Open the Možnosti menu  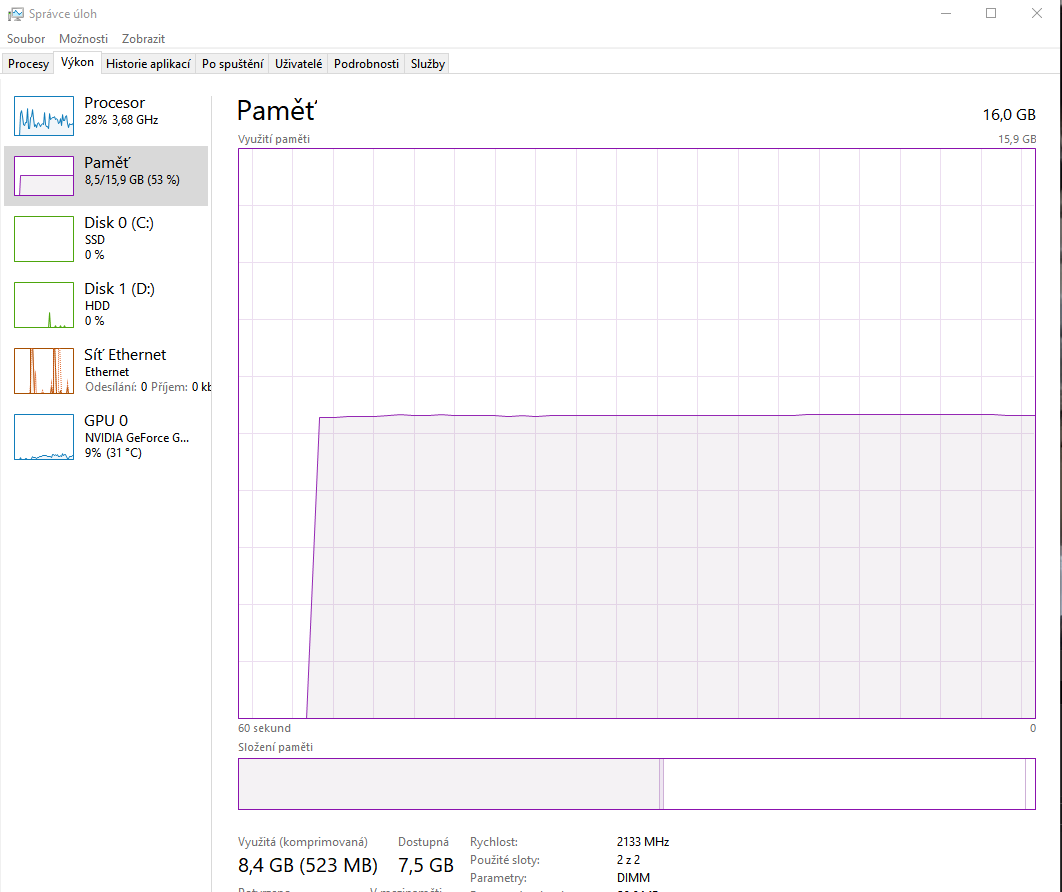(x=83, y=39)
